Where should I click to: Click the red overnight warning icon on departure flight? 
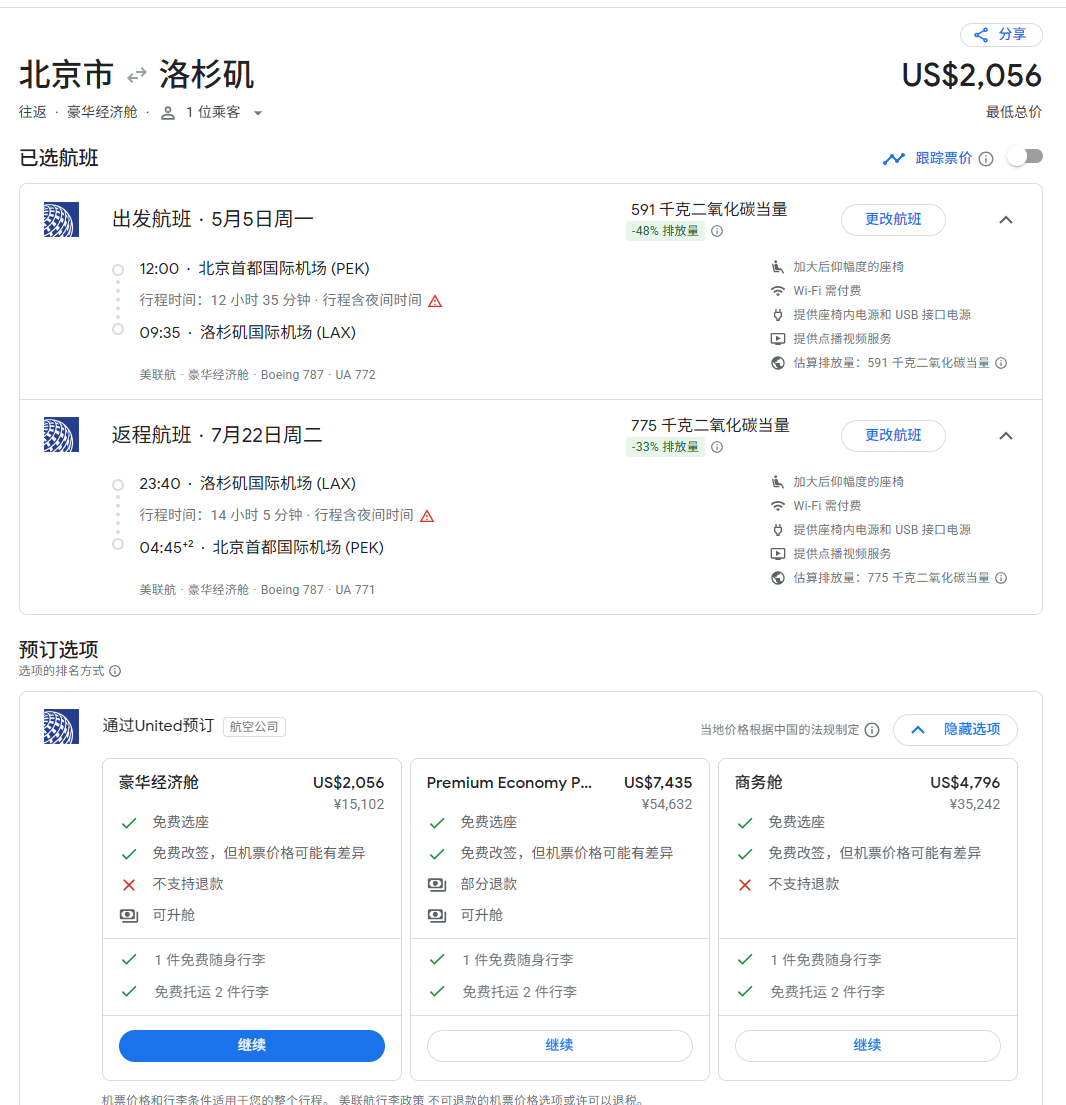click(435, 301)
